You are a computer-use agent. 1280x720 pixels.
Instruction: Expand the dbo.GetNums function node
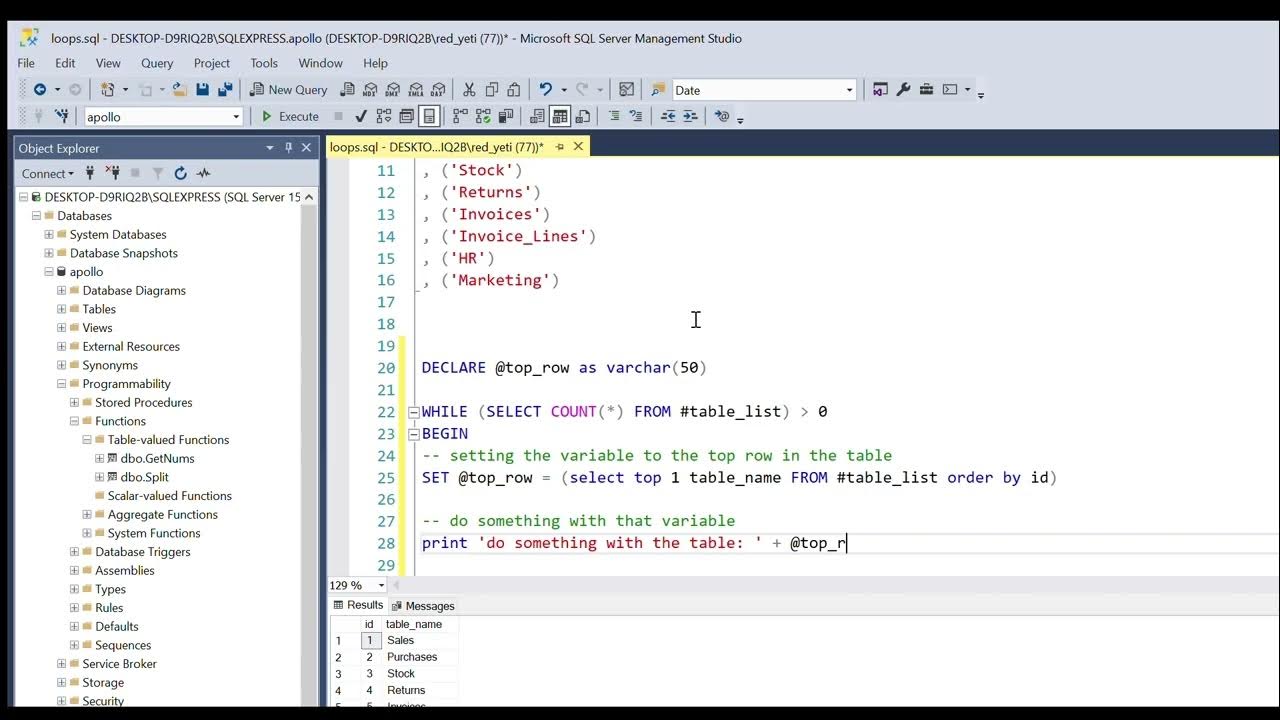(x=99, y=459)
